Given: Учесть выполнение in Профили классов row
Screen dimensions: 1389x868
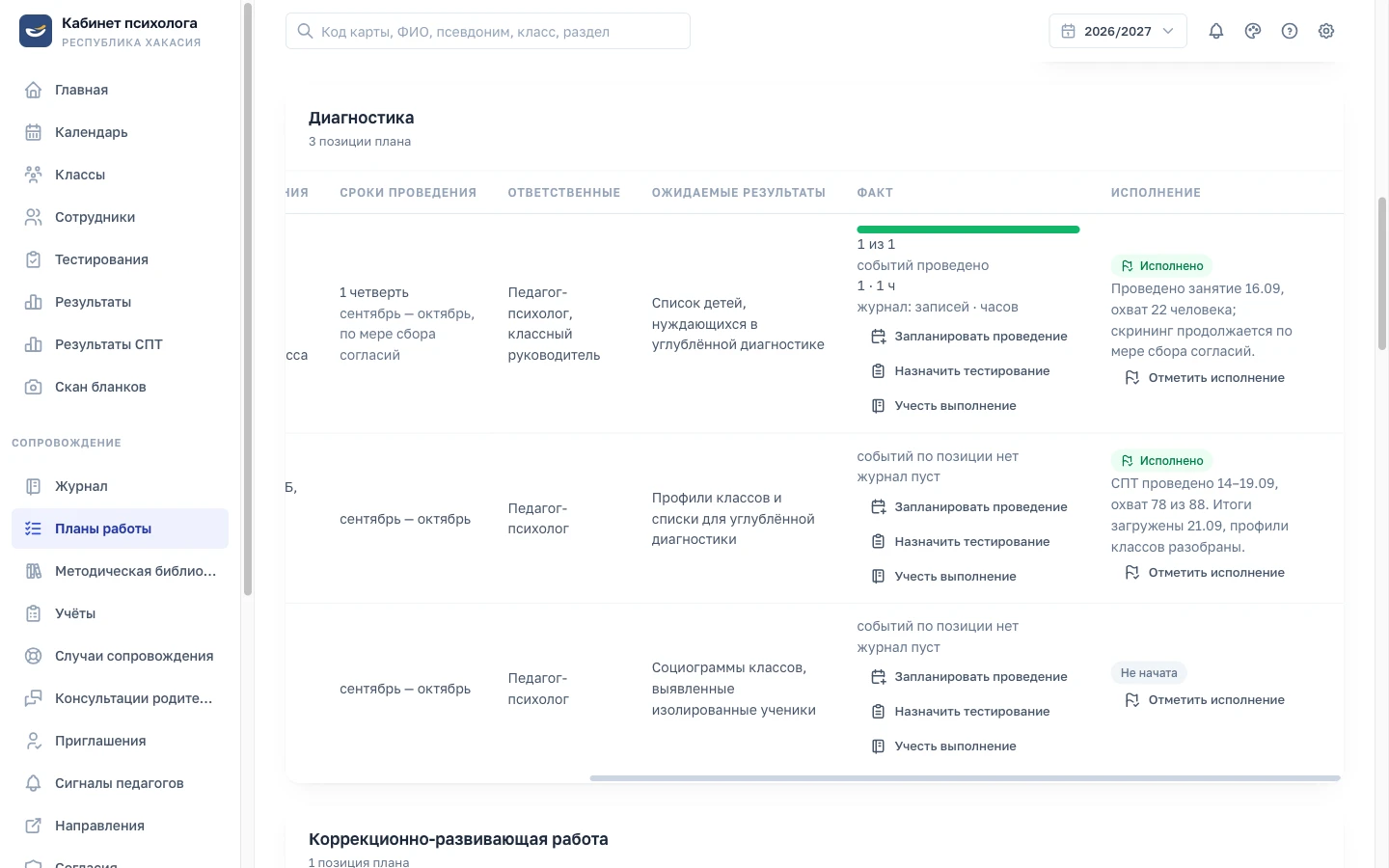Looking at the screenshot, I should pos(943,577).
